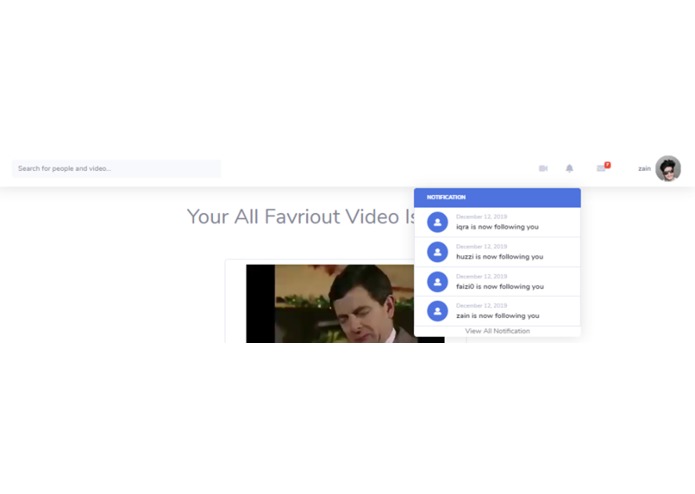The height and width of the screenshot is (494, 695).
Task: Select 'iqra is now following you' notification
Action: [497, 222]
